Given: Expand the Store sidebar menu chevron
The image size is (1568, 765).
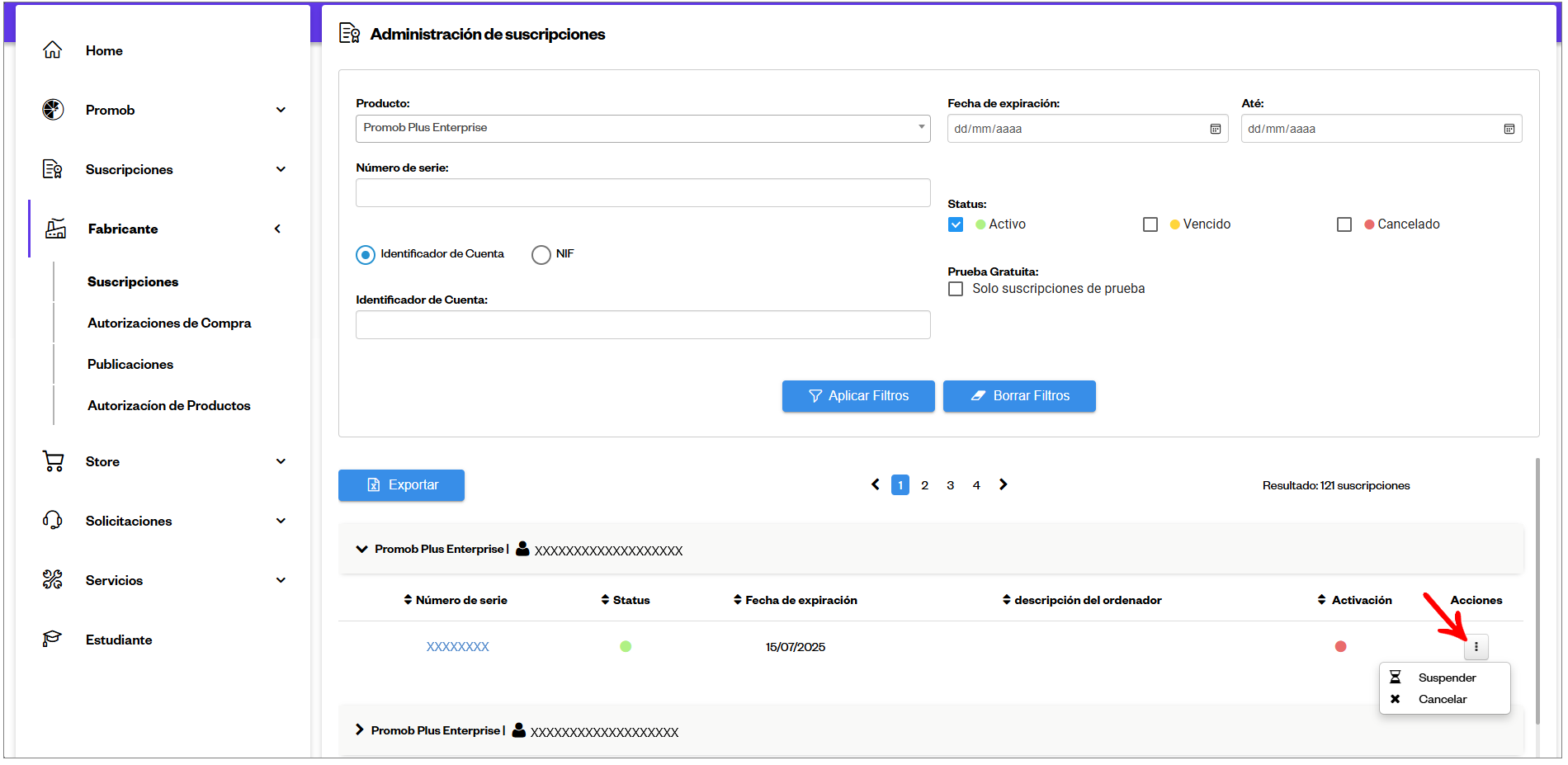Looking at the screenshot, I should (x=281, y=461).
